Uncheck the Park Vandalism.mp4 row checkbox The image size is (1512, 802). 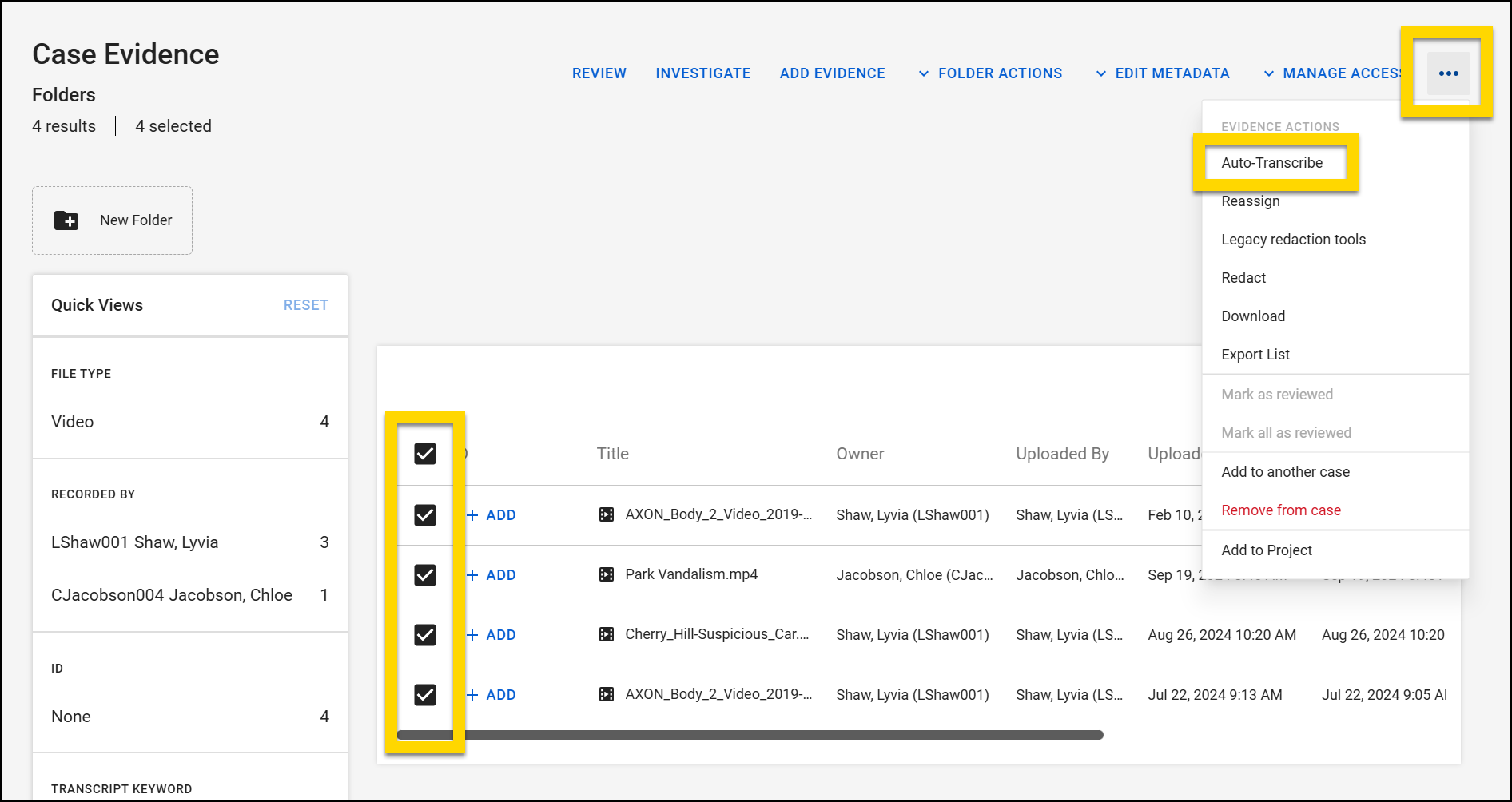pos(425,575)
